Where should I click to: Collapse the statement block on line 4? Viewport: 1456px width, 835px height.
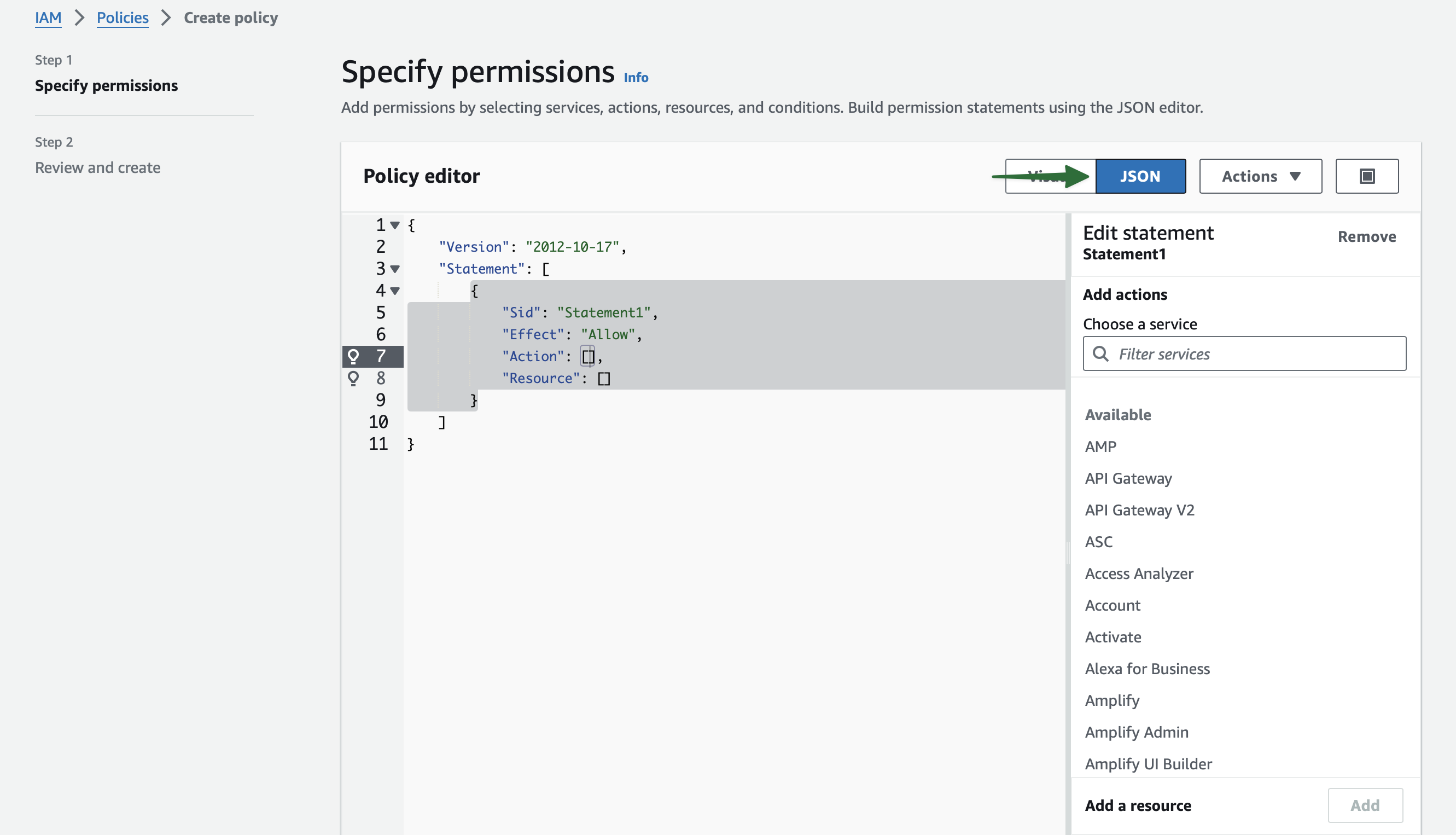click(395, 291)
